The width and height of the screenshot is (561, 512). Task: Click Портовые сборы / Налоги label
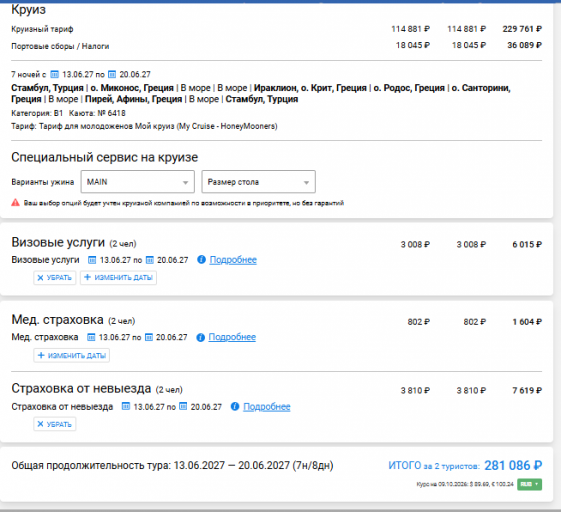[x=60, y=46]
